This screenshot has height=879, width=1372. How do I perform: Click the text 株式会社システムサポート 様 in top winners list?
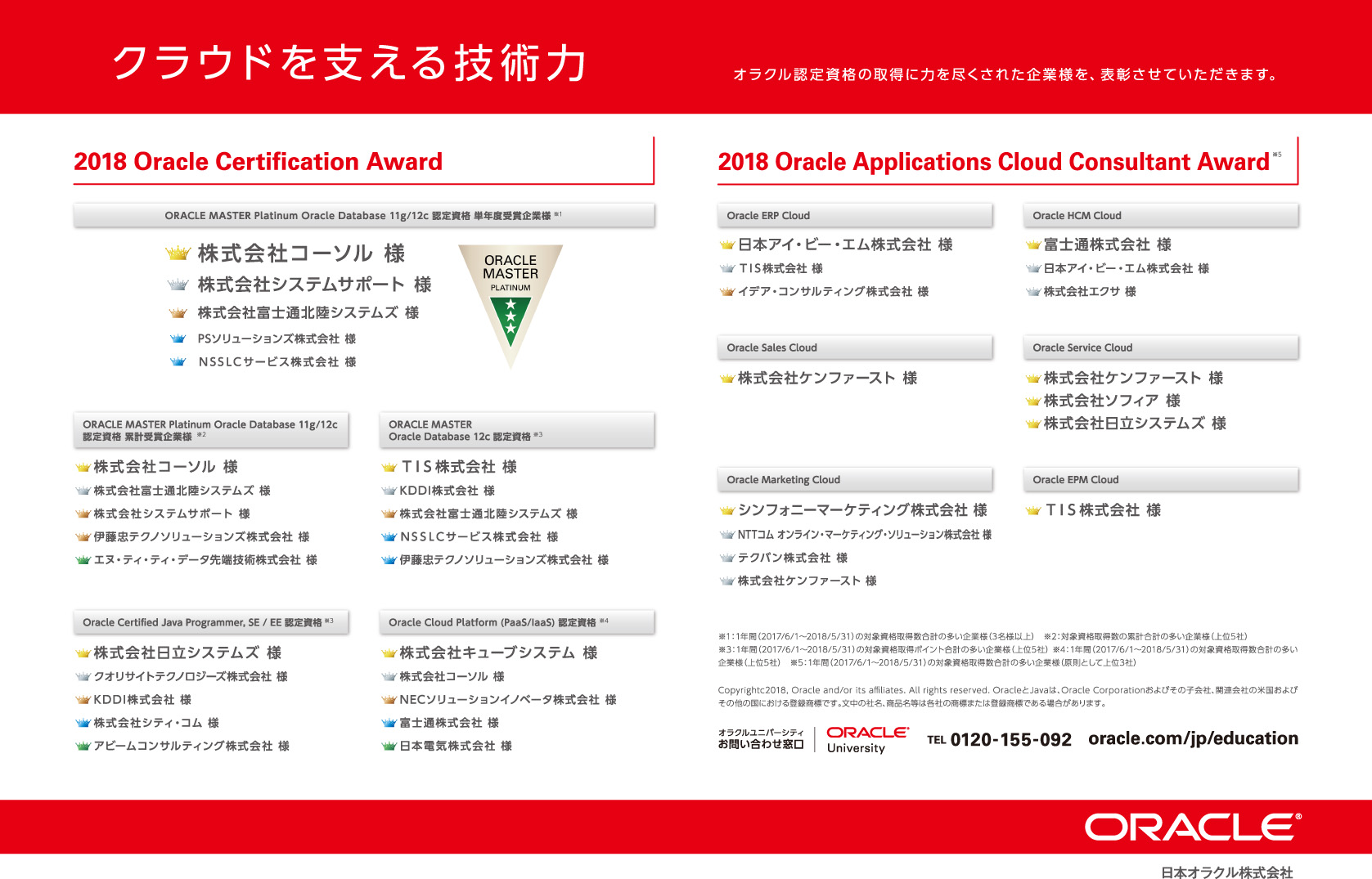[315, 285]
